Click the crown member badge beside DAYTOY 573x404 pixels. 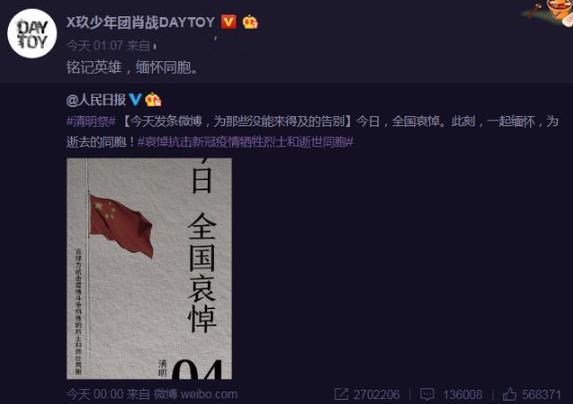(250, 22)
